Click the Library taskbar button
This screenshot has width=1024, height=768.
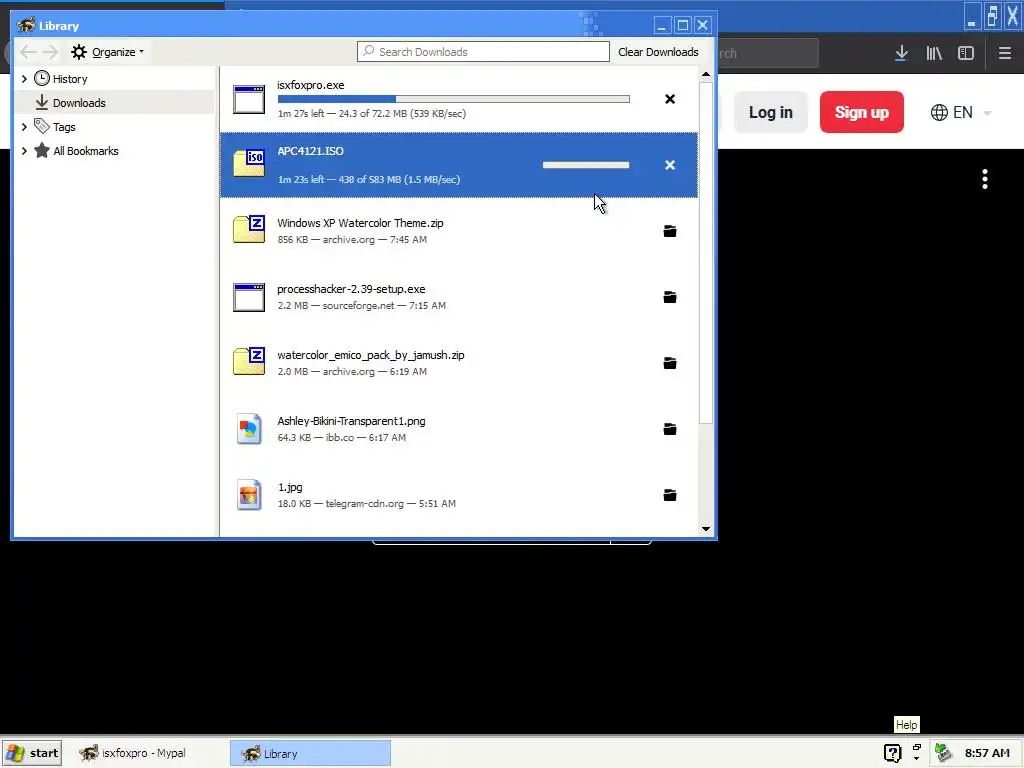coord(310,753)
